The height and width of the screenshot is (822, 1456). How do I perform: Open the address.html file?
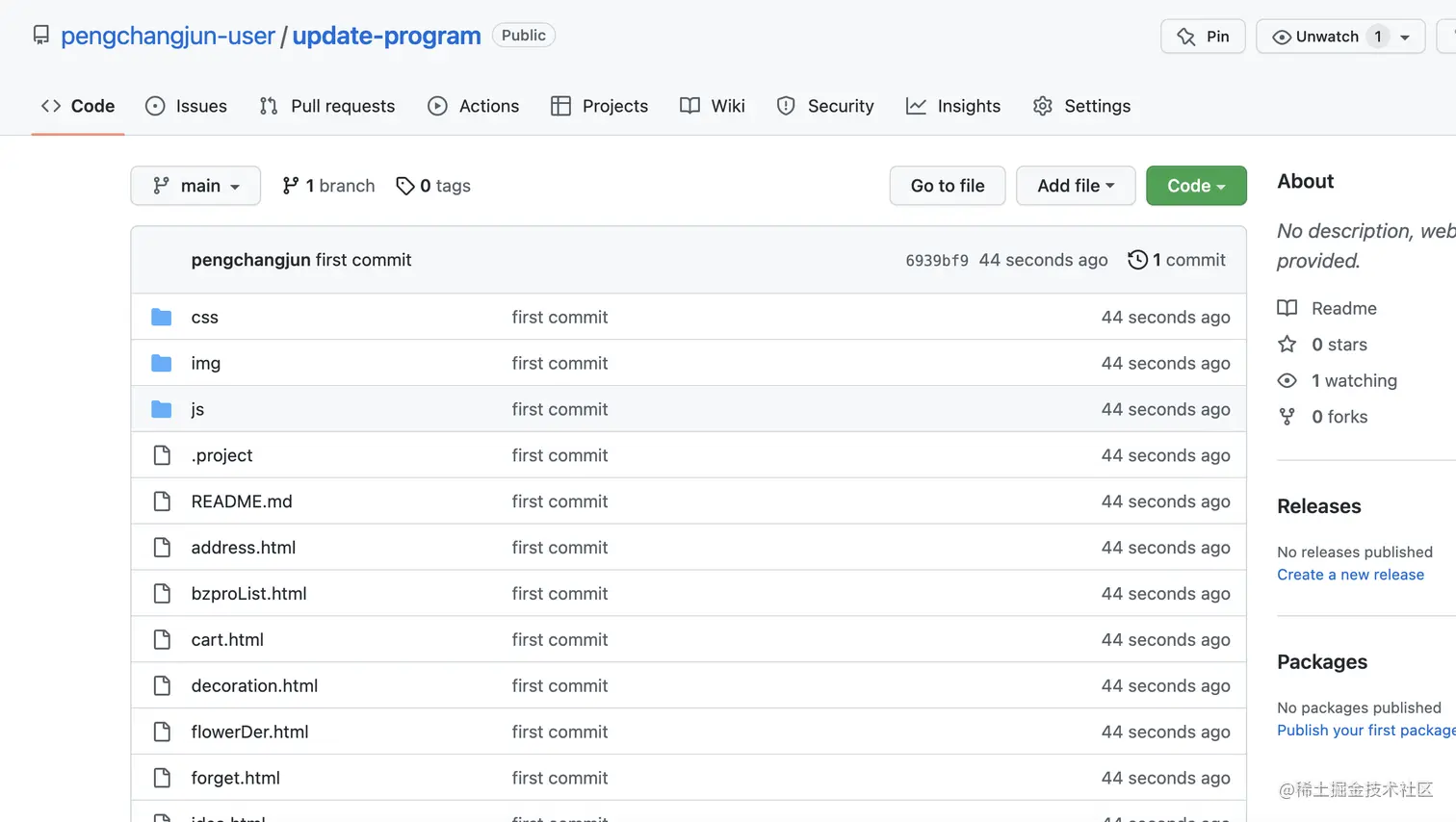(x=244, y=548)
